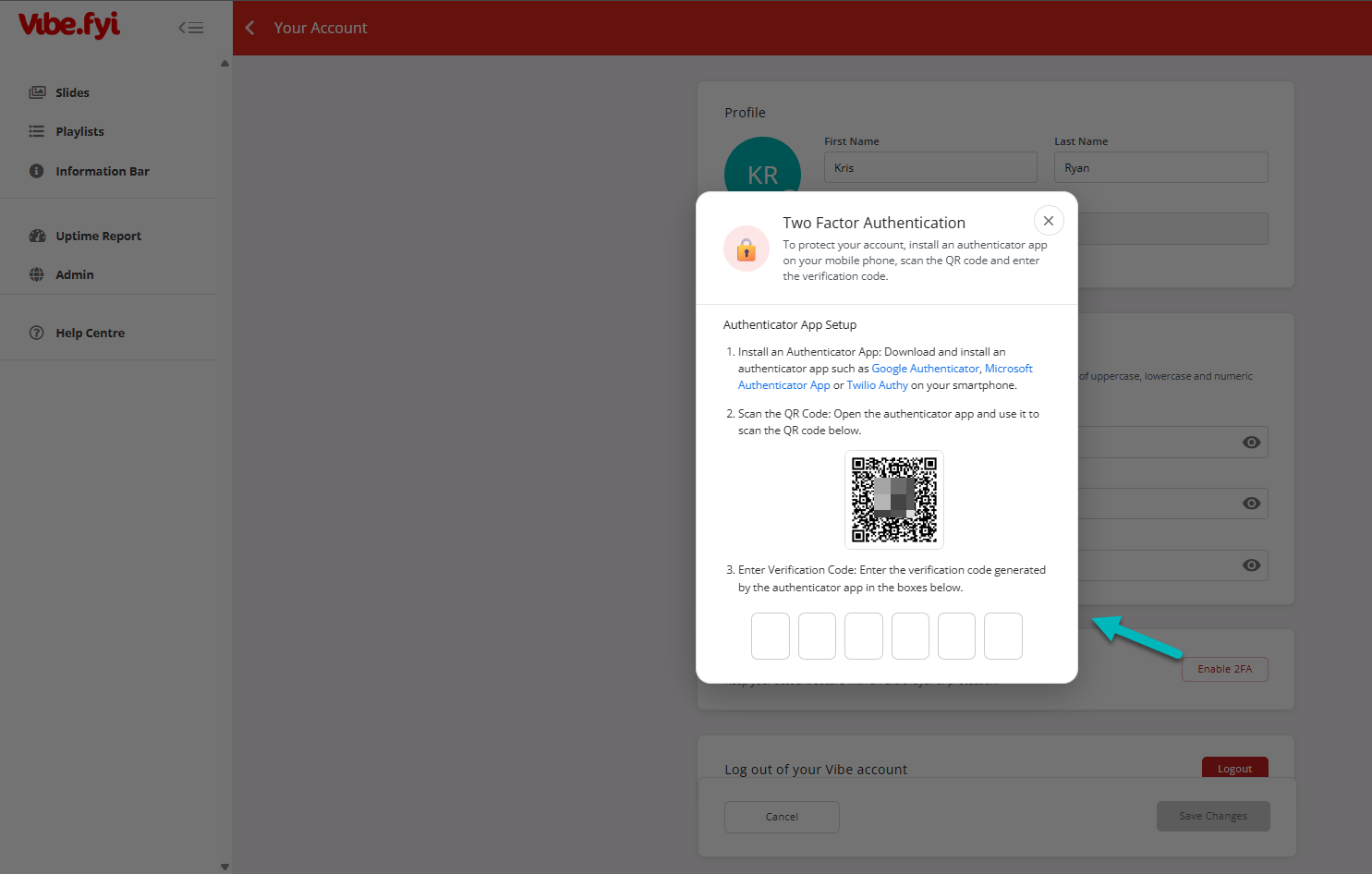The height and width of the screenshot is (874, 1372).
Task: Open the Google Authenticator link
Action: coord(925,369)
